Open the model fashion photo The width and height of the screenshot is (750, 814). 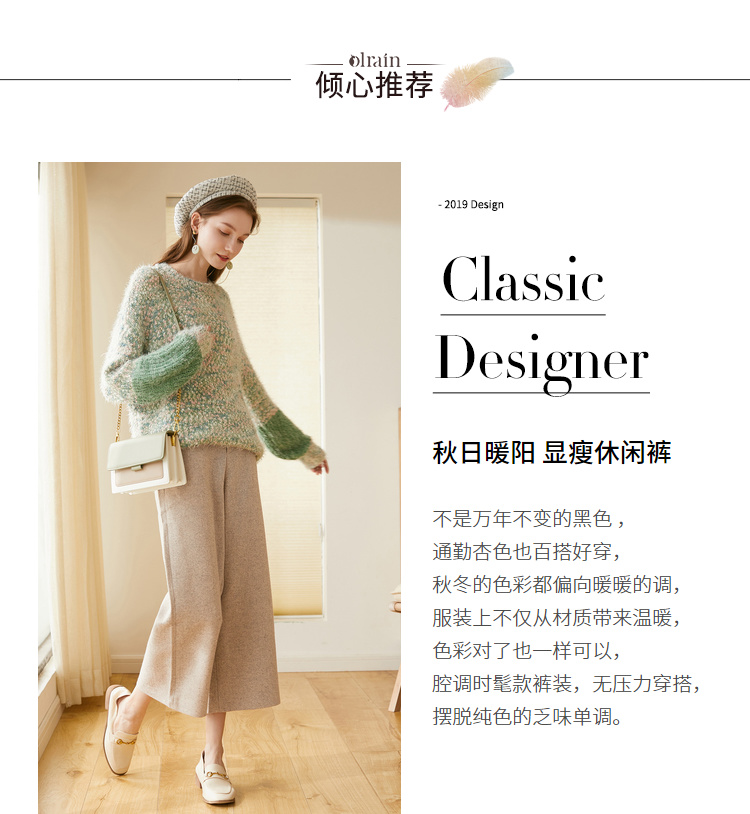tap(219, 488)
